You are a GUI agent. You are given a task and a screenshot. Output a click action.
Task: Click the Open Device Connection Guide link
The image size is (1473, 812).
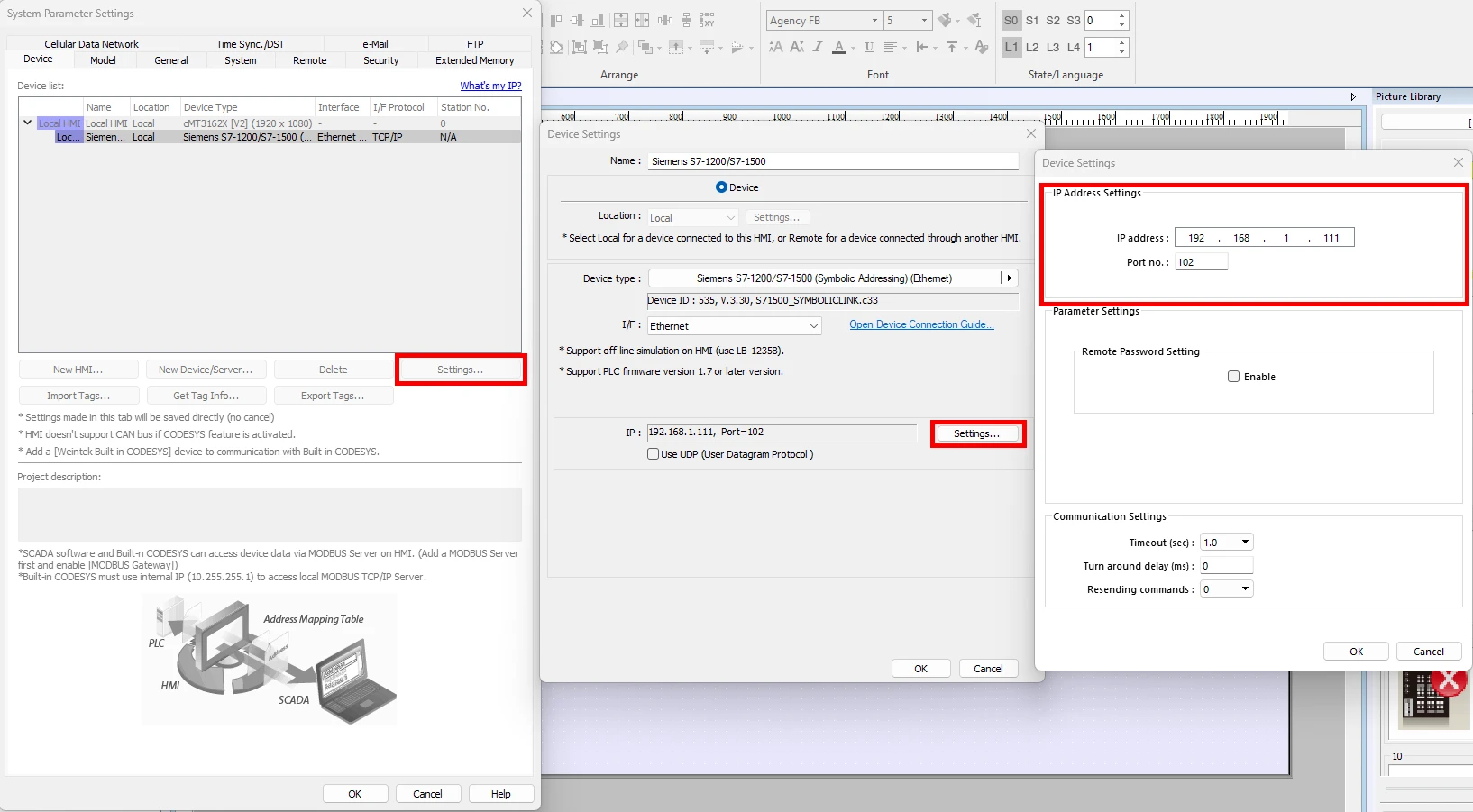click(x=921, y=324)
